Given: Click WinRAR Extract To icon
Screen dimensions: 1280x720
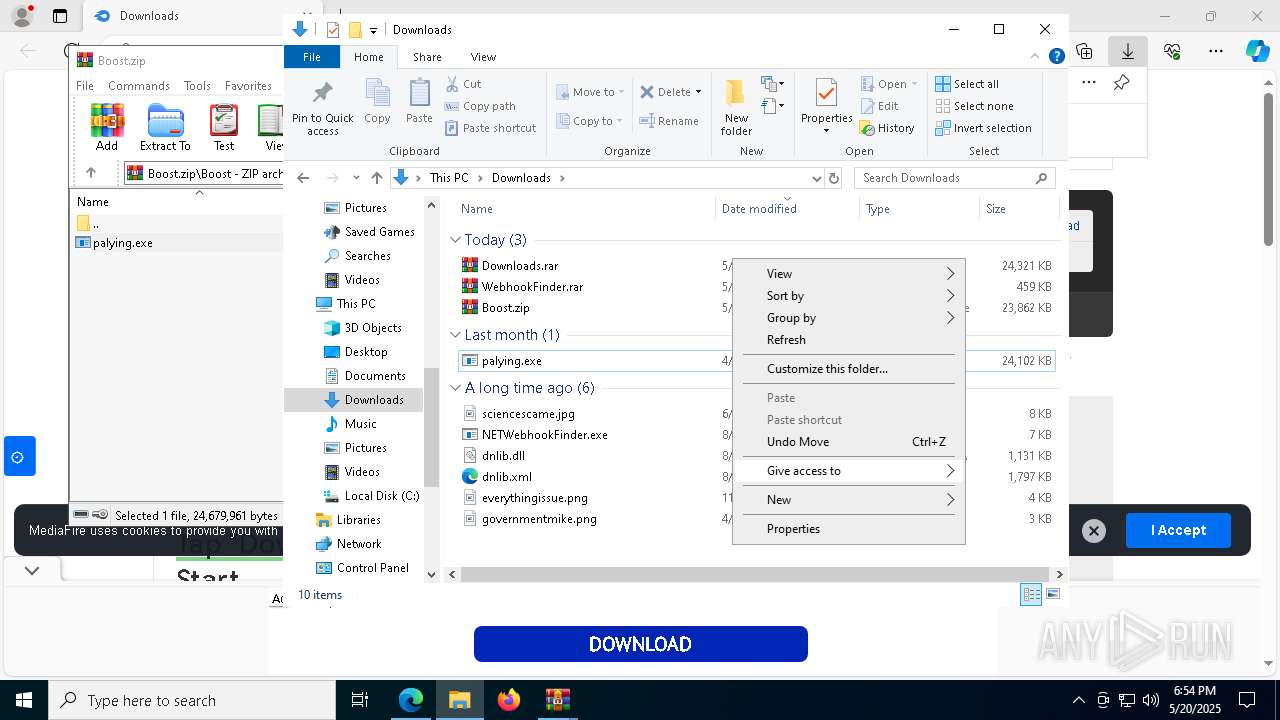Looking at the screenshot, I should pos(165,127).
